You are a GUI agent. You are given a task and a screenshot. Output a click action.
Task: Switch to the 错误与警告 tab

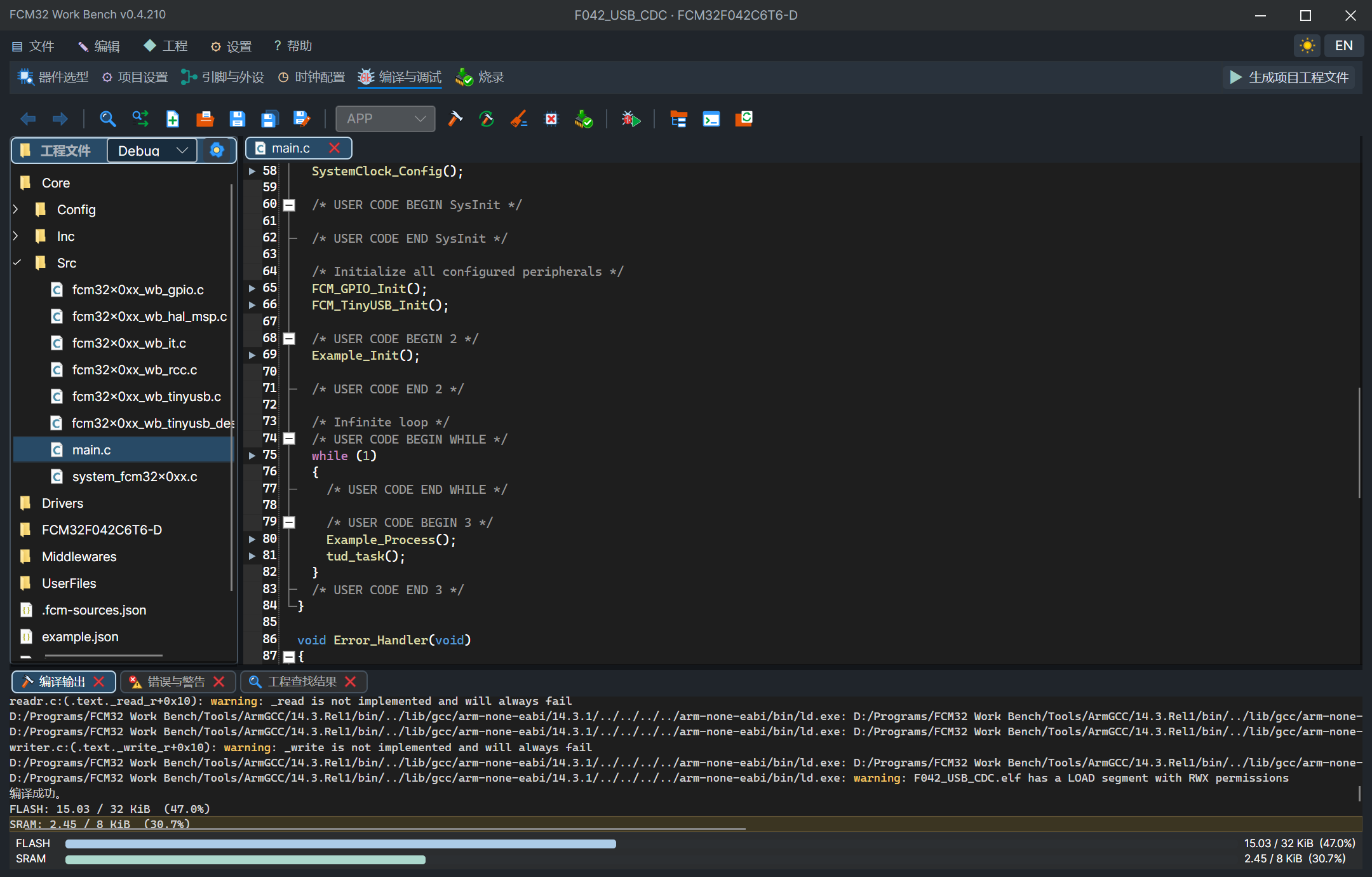pos(177,682)
